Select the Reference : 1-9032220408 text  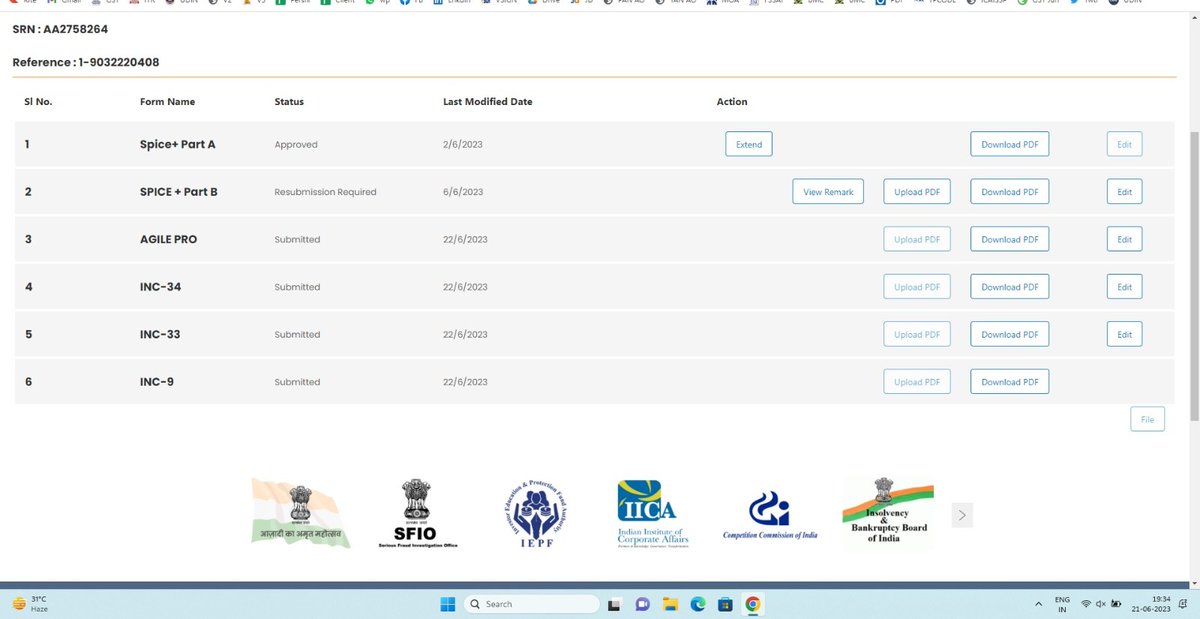point(86,62)
